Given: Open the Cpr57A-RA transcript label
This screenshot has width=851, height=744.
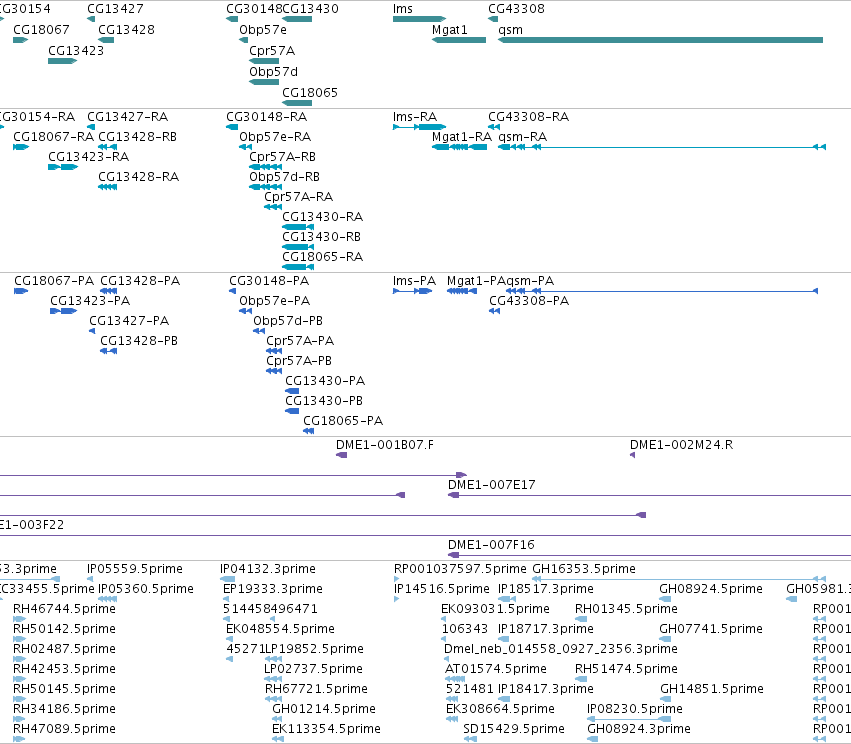Looking at the screenshot, I should click(299, 197).
